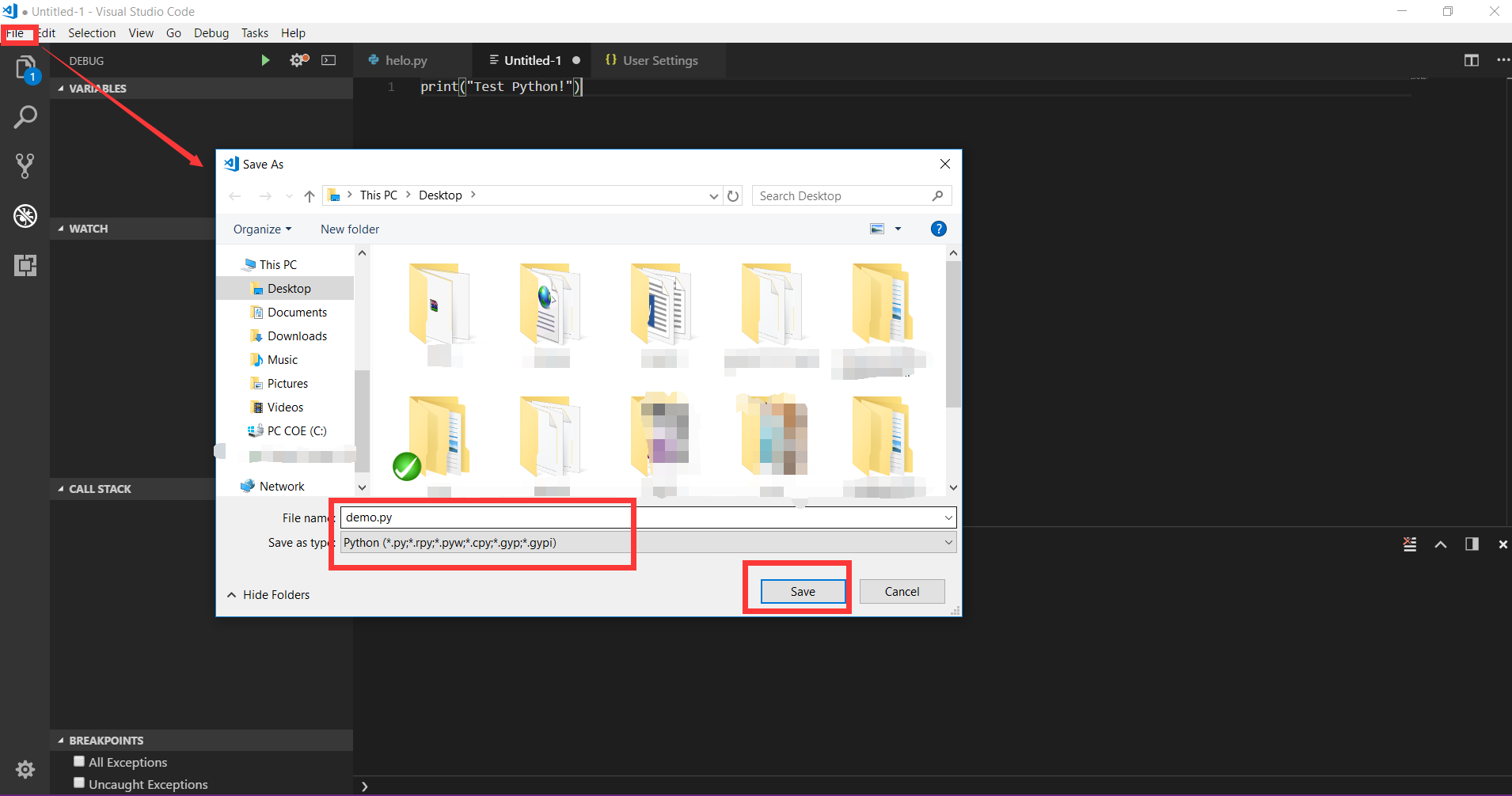Click Desktop in the address breadcrumb
Image resolution: width=1512 pixels, height=796 pixels.
point(440,195)
